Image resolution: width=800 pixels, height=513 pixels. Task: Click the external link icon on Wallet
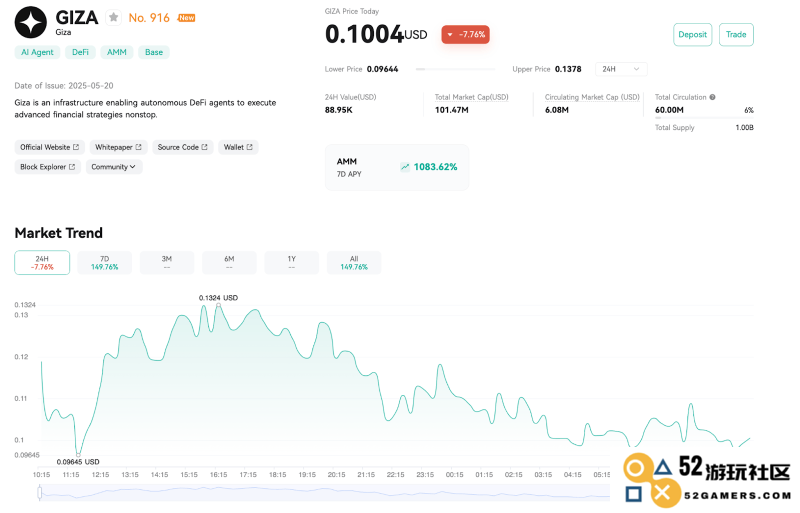pos(249,147)
